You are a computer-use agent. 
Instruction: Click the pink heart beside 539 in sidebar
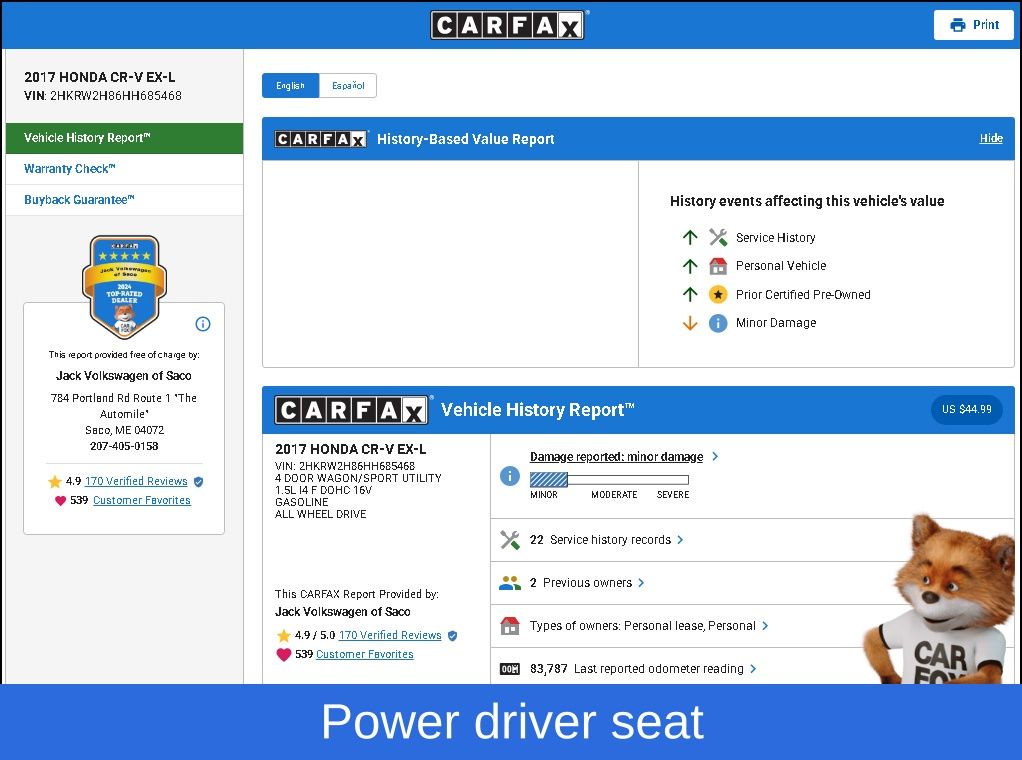tap(60, 501)
